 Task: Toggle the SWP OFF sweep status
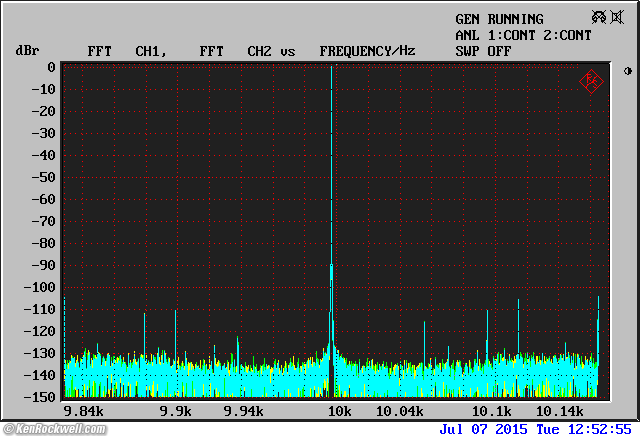point(483,50)
